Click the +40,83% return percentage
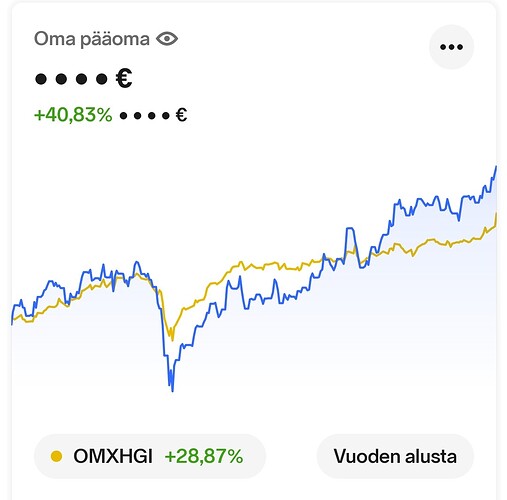Image resolution: width=507 pixels, height=500 pixels. click(x=73, y=115)
